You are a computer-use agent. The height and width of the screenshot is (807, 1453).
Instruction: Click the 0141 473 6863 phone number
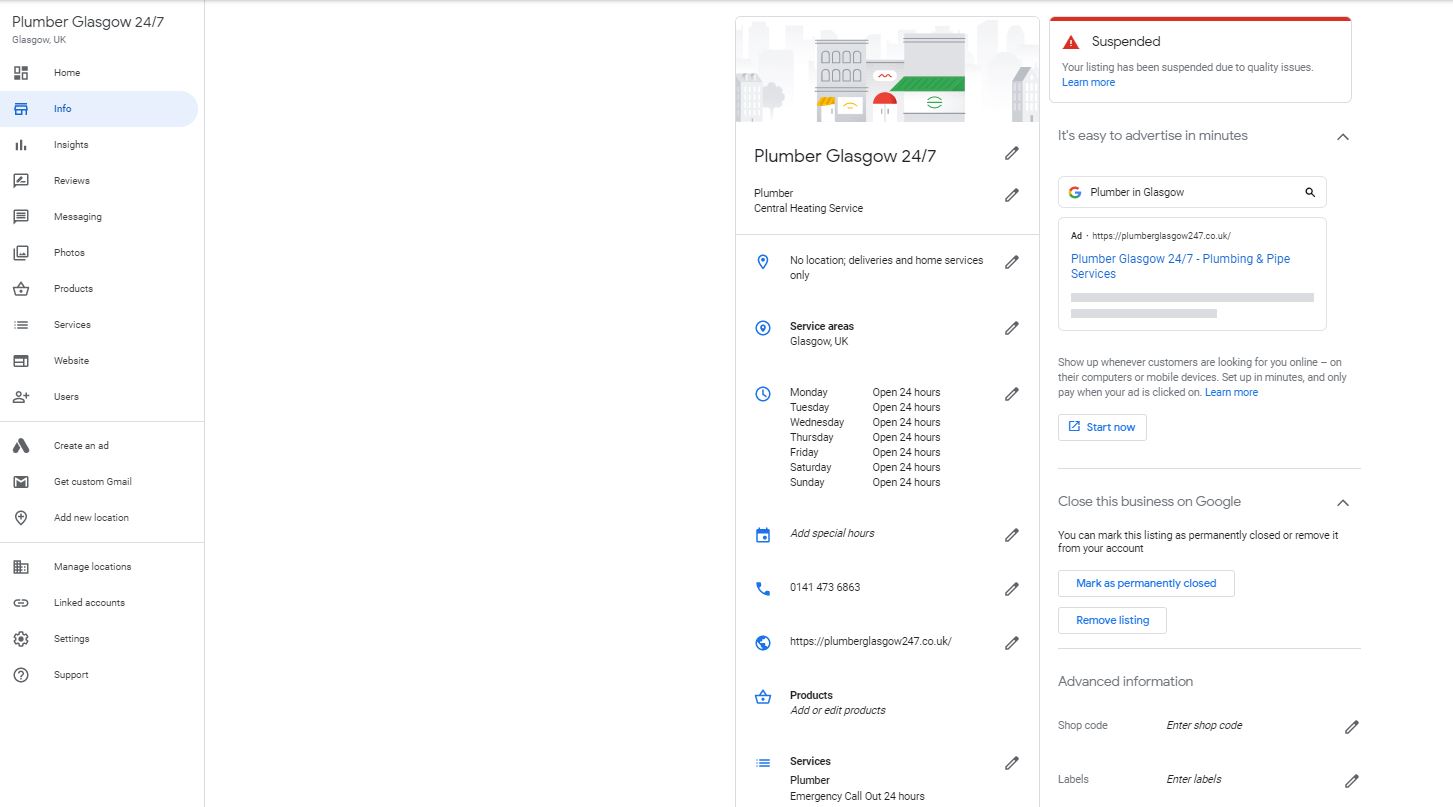pos(825,587)
